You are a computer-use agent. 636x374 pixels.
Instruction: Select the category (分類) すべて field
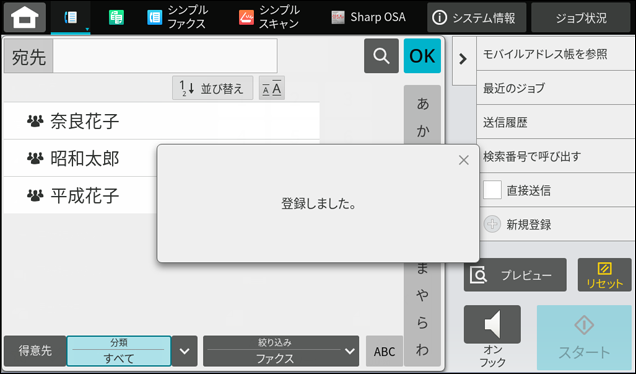pyautogui.click(x=119, y=351)
